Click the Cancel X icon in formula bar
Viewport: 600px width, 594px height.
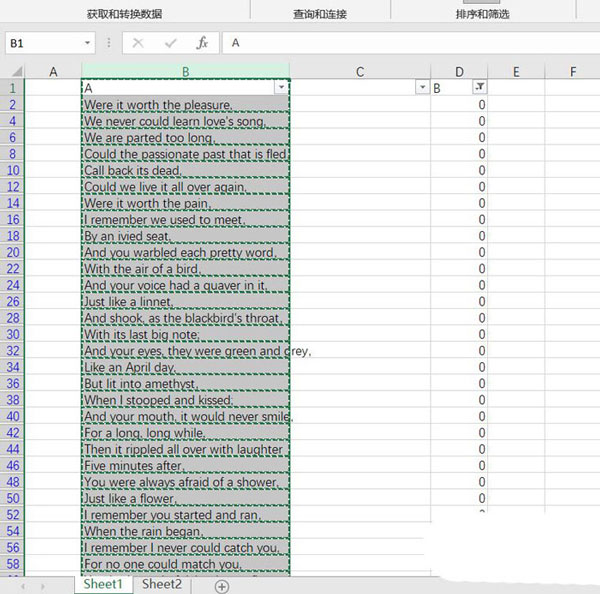(138, 43)
